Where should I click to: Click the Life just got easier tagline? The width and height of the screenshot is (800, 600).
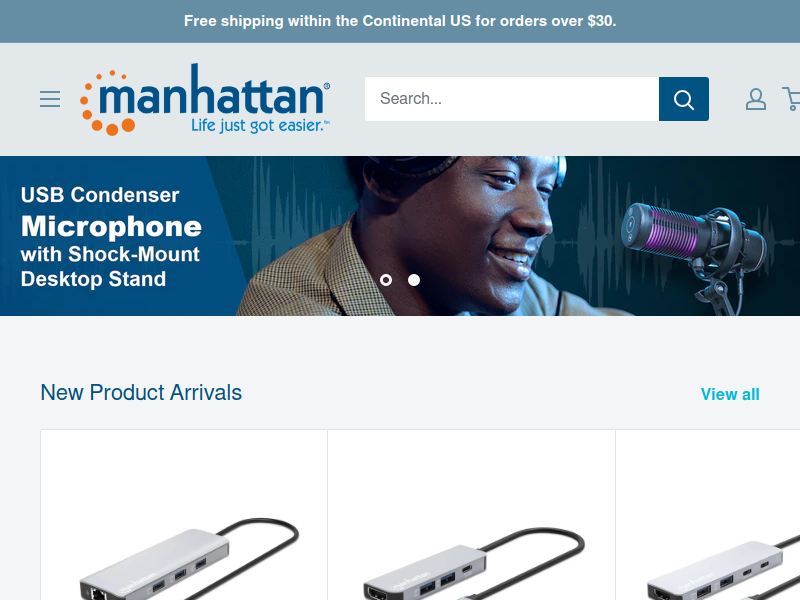pos(260,126)
